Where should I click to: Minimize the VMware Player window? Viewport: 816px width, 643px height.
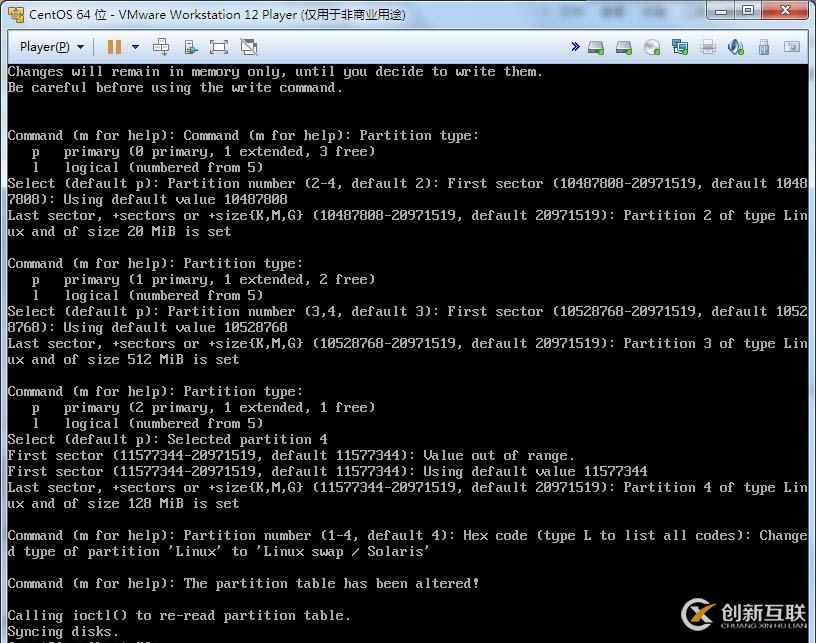click(x=721, y=11)
